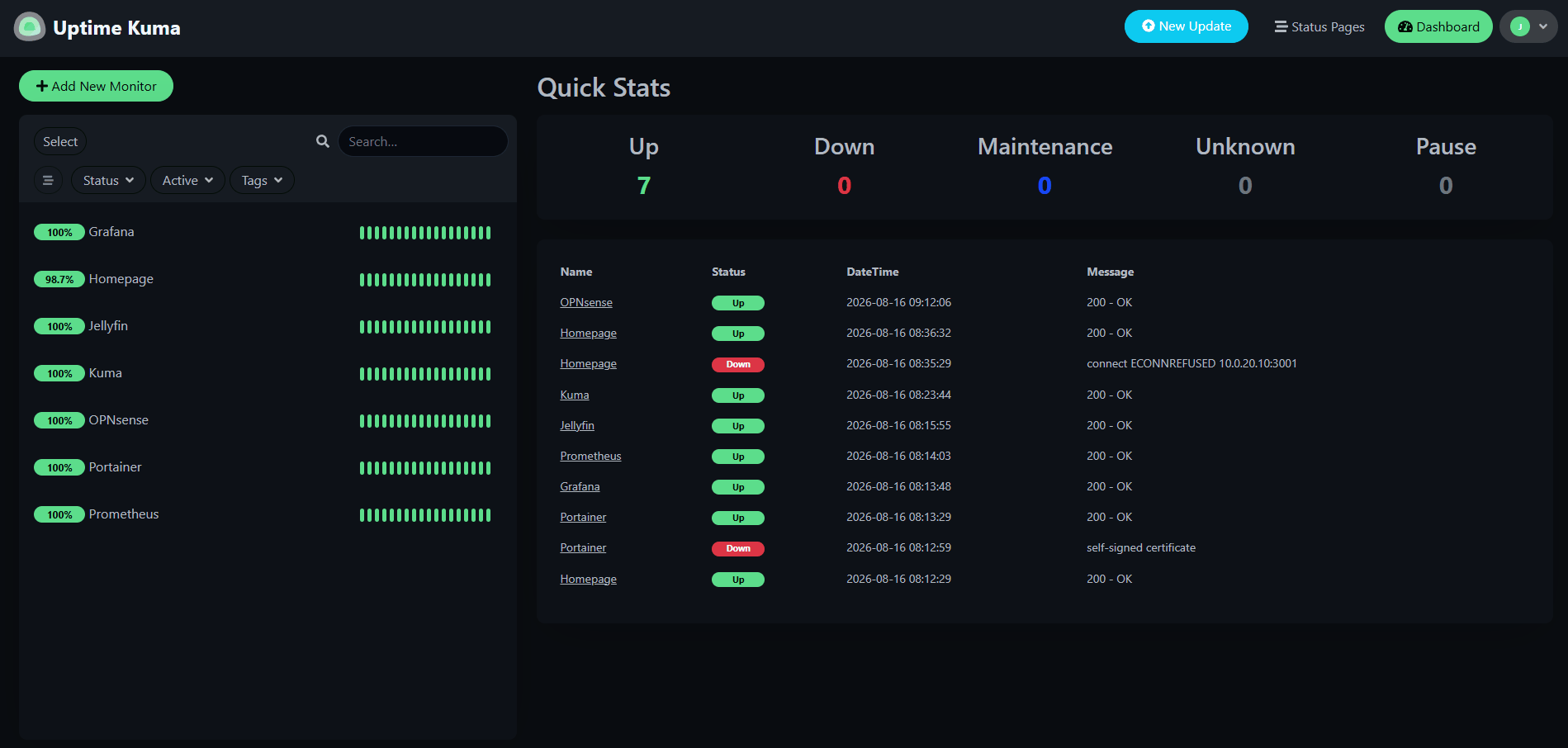Click the Up count 7
Screen dimensions: 1568x748
pos(644,186)
